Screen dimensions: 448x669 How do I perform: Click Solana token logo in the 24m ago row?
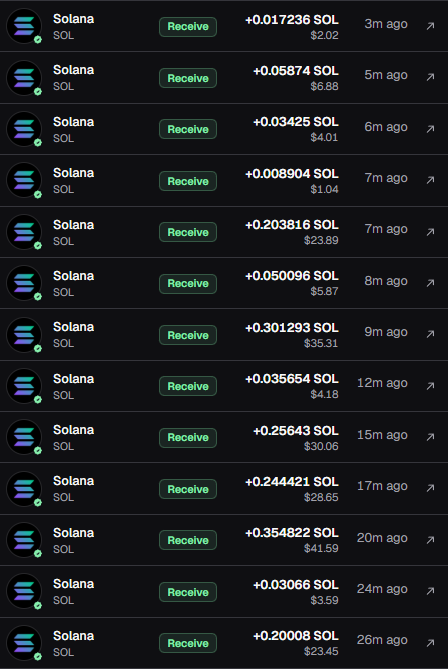pyautogui.click(x=24, y=591)
